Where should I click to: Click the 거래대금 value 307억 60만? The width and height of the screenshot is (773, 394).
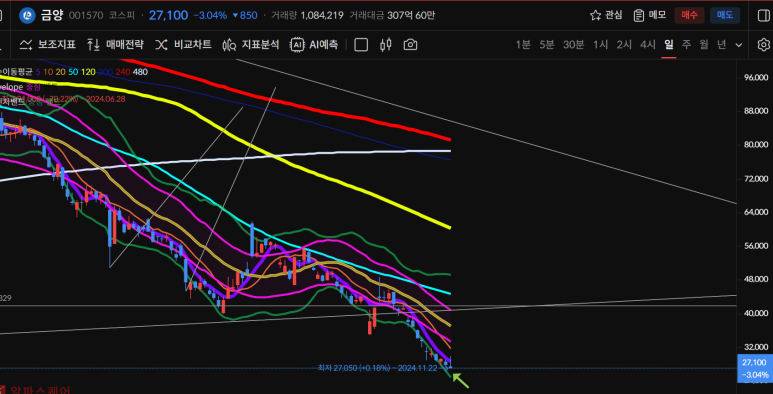pyautogui.click(x=411, y=15)
